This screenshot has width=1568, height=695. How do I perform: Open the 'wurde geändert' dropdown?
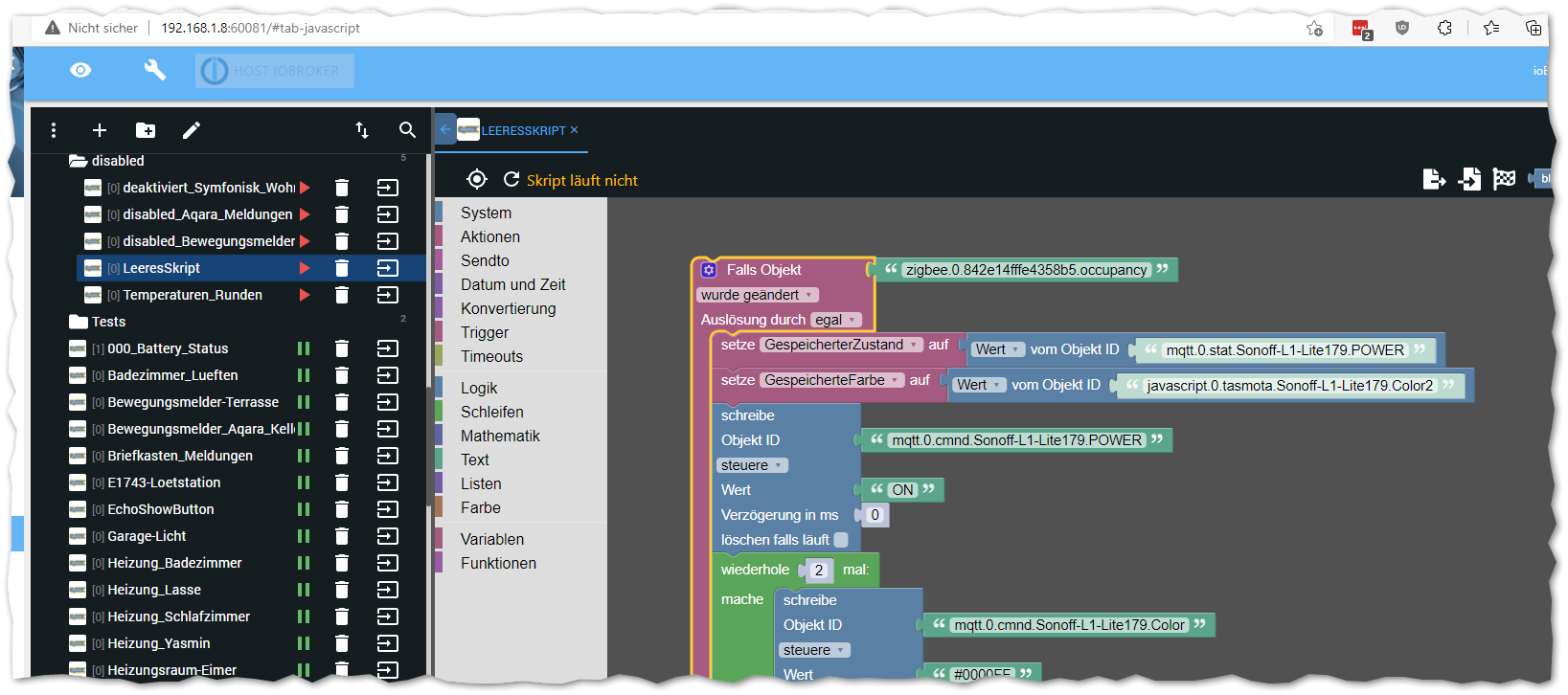[x=757, y=295]
